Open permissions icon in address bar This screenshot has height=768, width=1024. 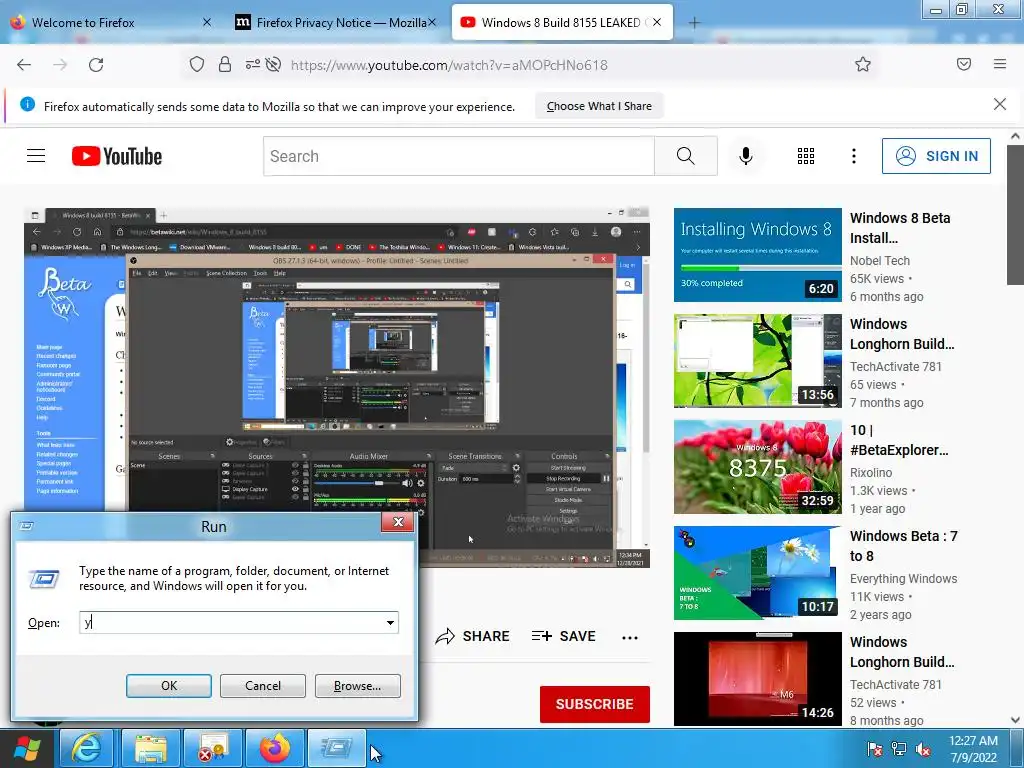[x=252, y=65]
